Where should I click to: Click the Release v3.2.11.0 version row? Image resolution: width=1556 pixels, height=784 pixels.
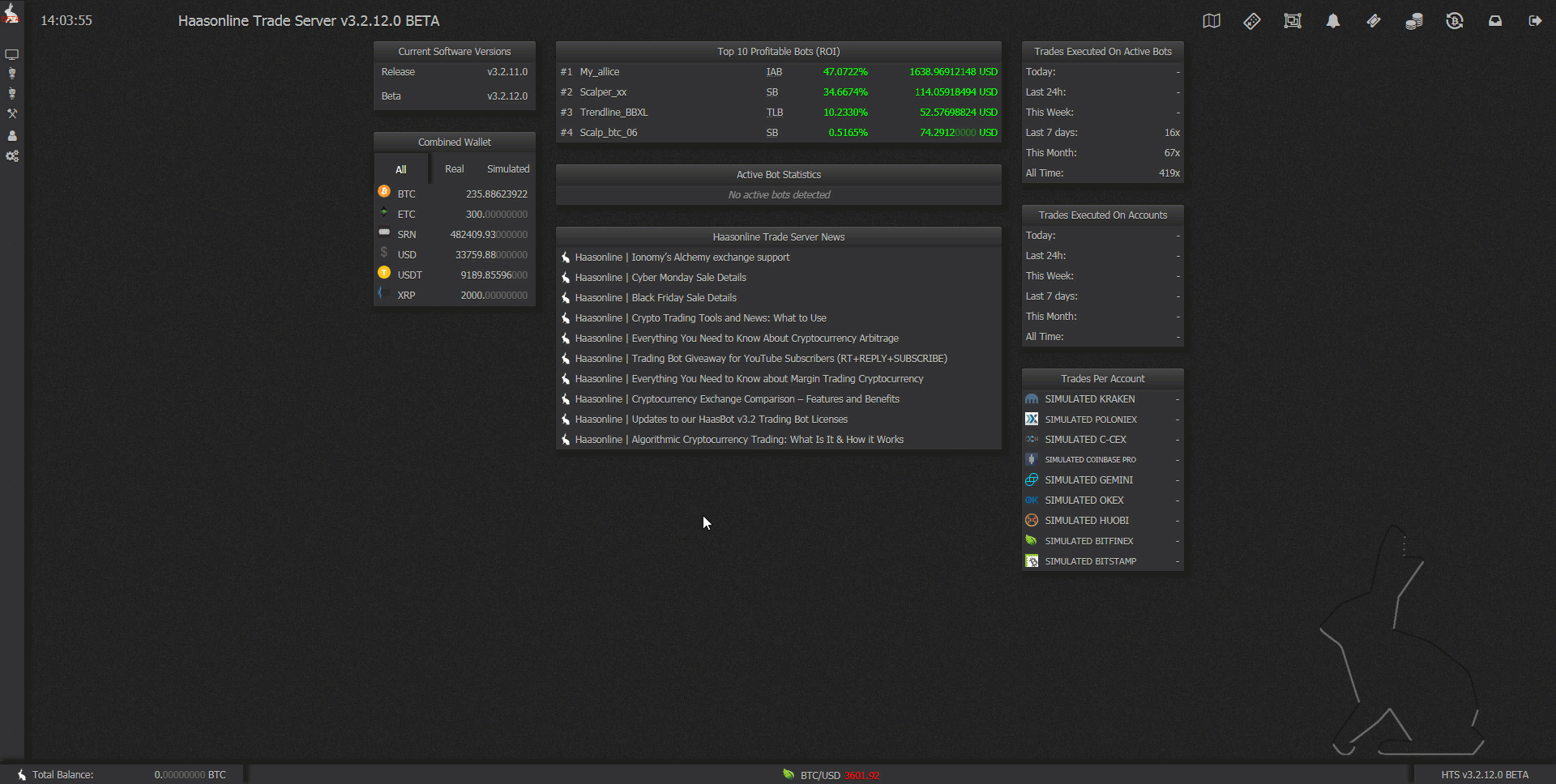tap(455, 72)
